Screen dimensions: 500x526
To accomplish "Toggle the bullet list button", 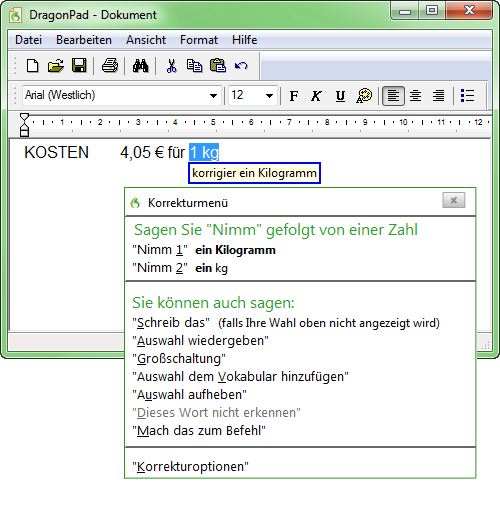I will [x=467, y=96].
